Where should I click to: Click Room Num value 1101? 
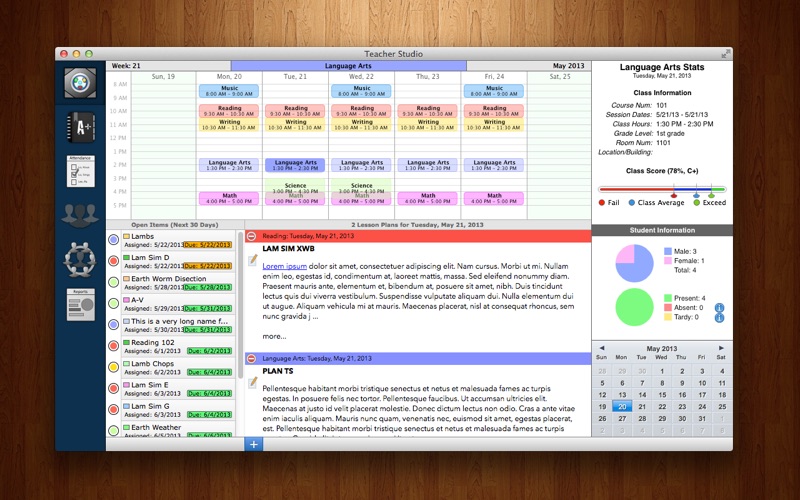(x=663, y=143)
